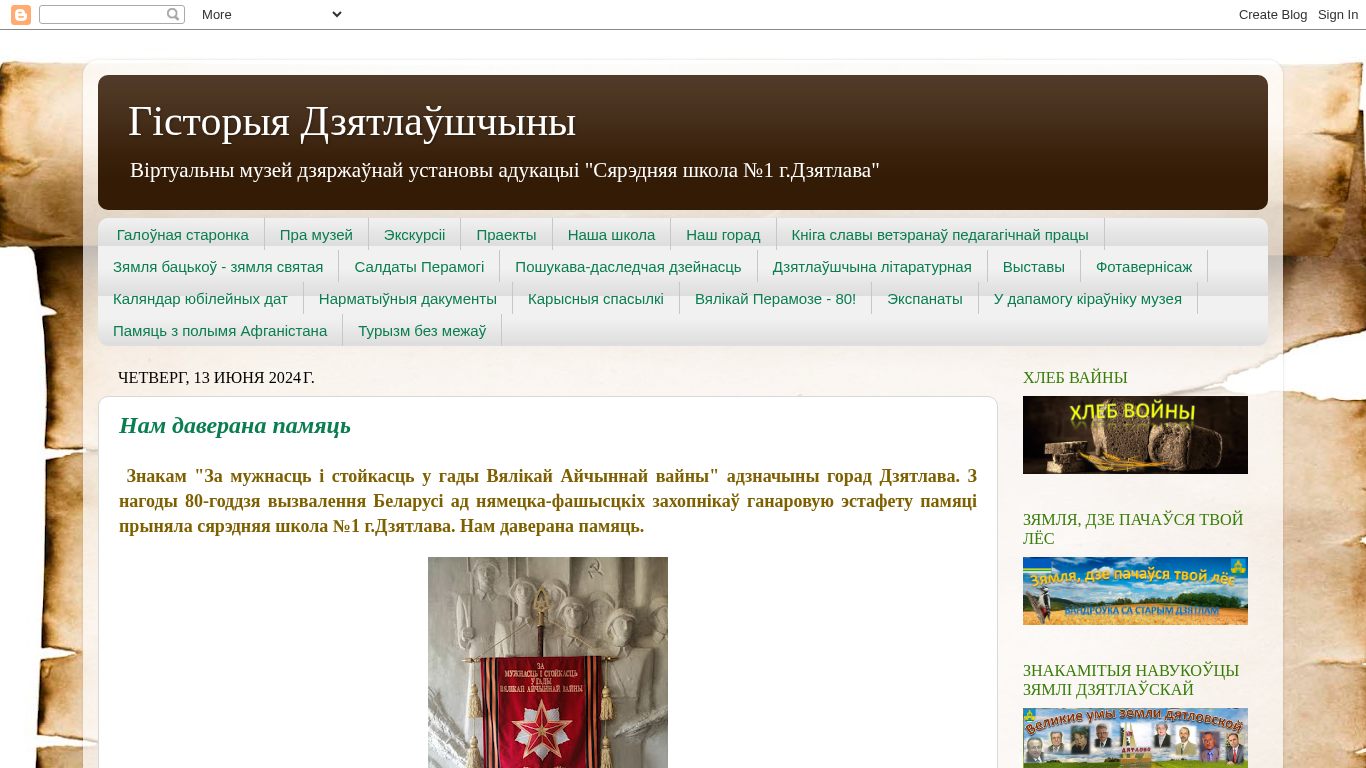Click the ХЛЕБ ВАЙНЫ sidebar heading
This screenshot has width=1366, height=768.
click(x=1075, y=378)
